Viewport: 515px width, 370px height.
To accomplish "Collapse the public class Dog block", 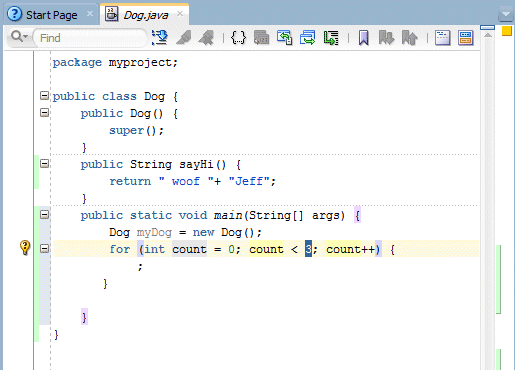I will pyautogui.click(x=44, y=96).
